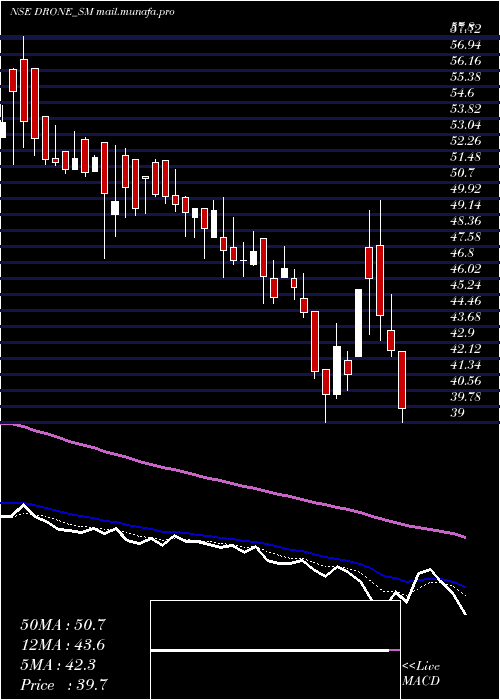Click the 44.46 price axis label
500x700 pixels.
click(x=466, y=301)
